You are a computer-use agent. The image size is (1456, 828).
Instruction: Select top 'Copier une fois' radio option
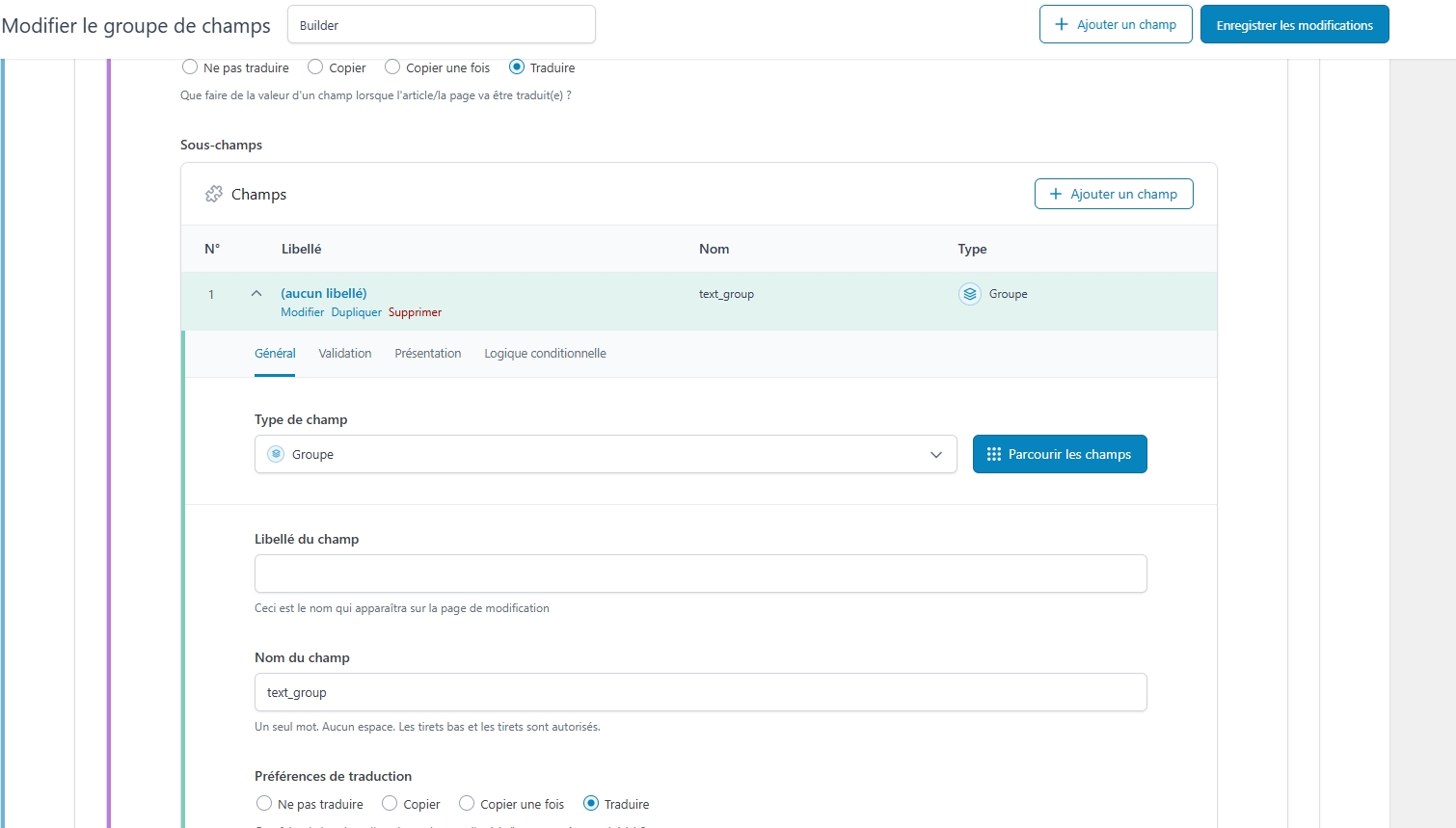pos(392,67)
